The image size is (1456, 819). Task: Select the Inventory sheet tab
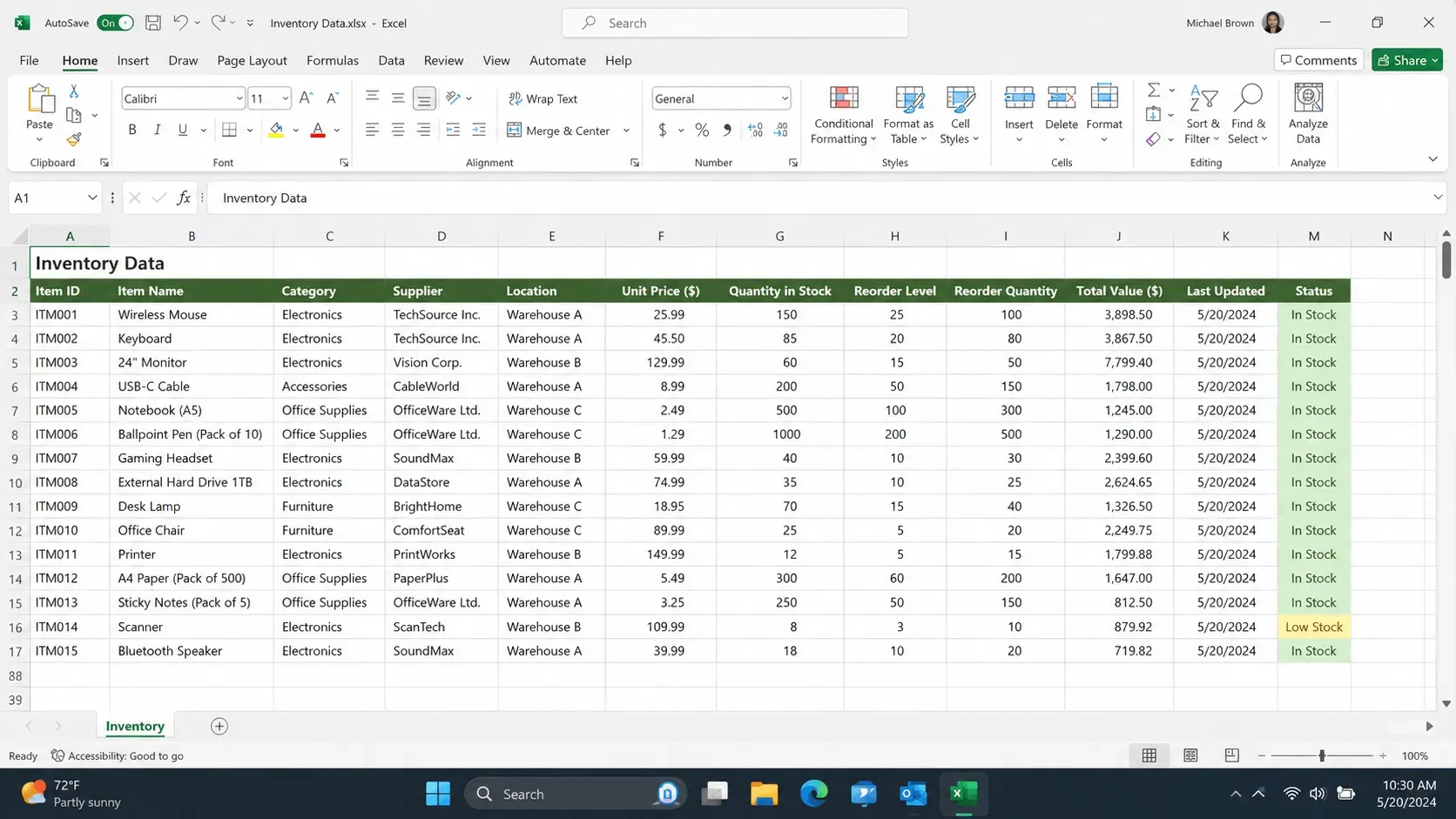point(135,726)
